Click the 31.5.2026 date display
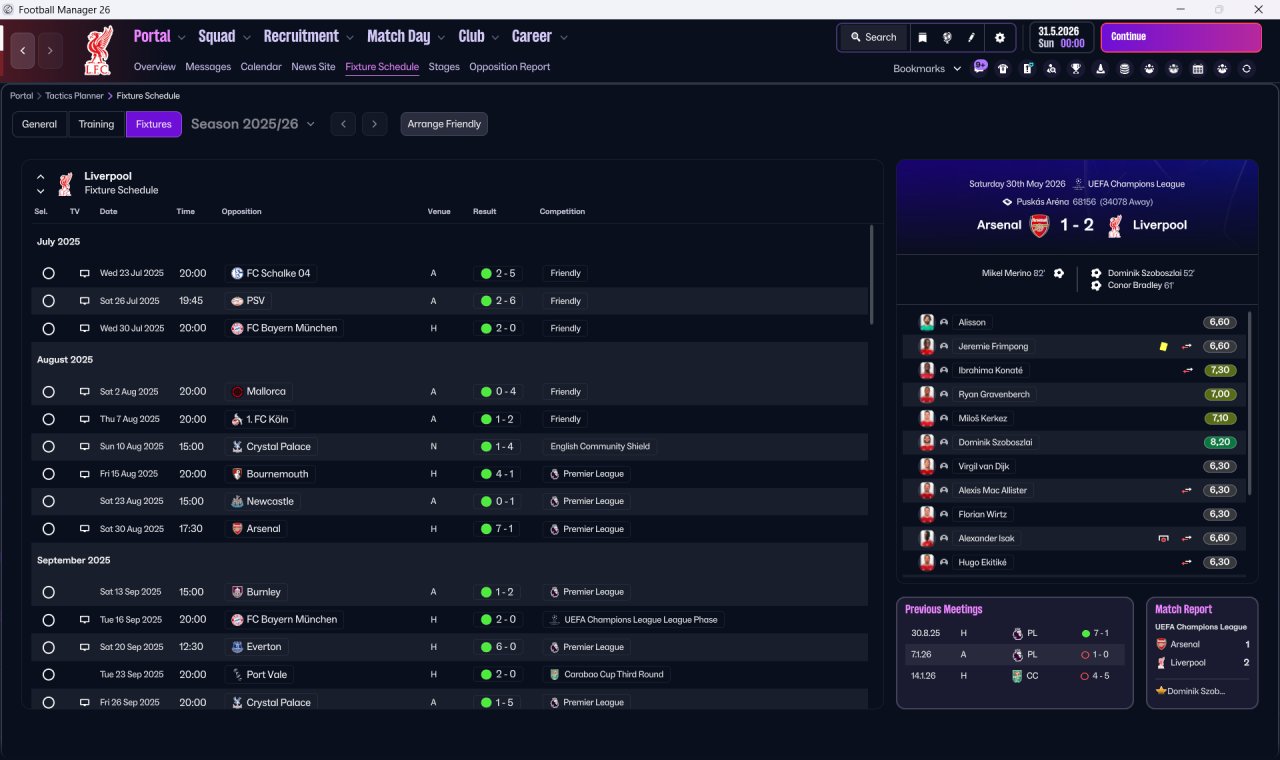 (x=1062, y=37)
